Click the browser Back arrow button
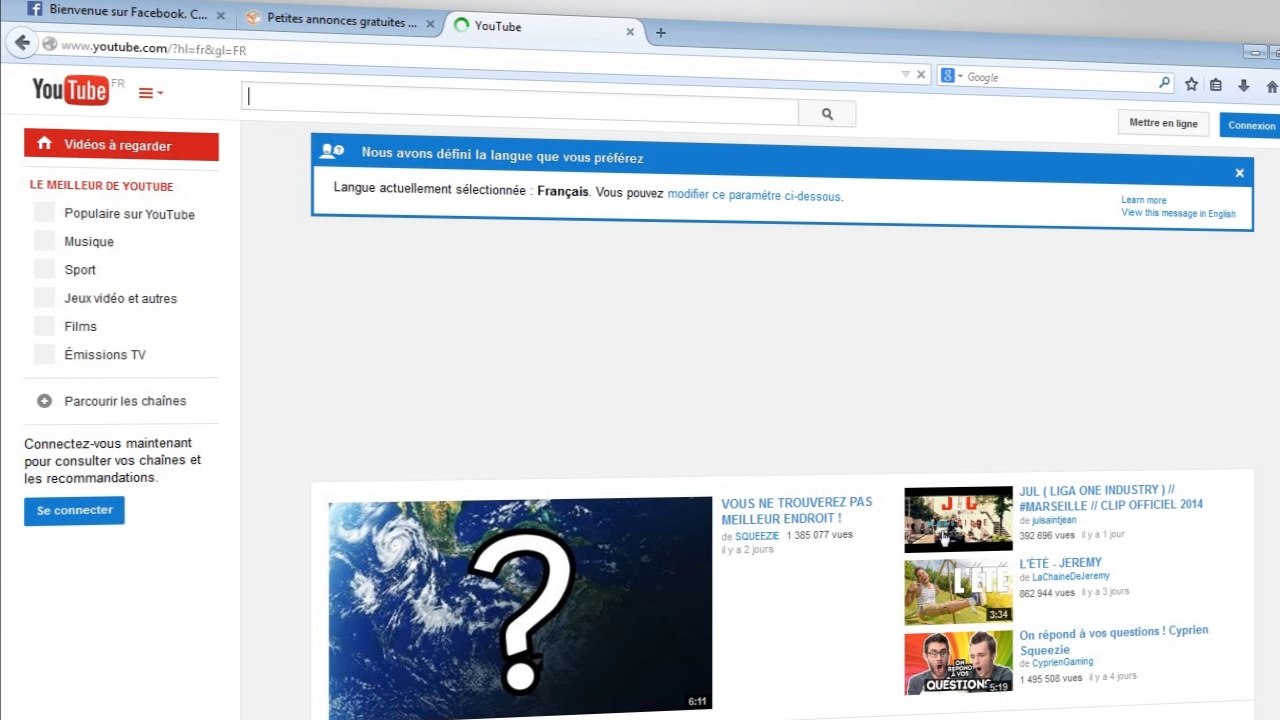 [24, 43]
